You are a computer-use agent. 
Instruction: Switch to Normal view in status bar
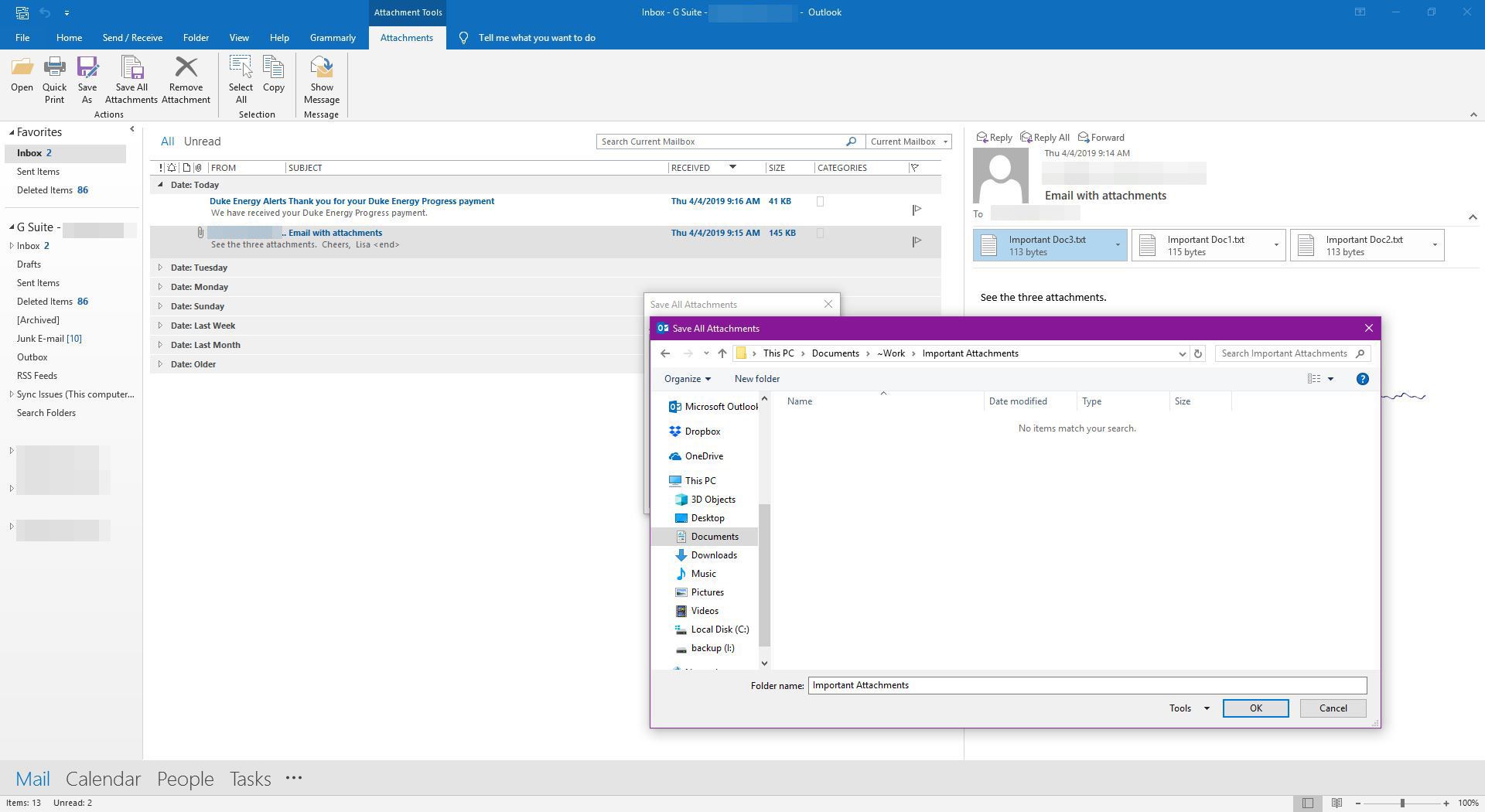[1307, 803]
